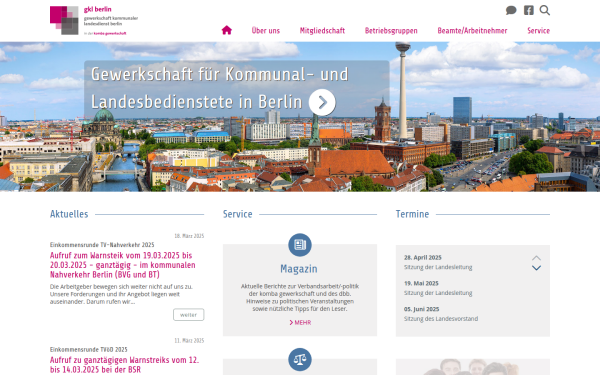Click the Termine section heading

(x=412, y=214)
